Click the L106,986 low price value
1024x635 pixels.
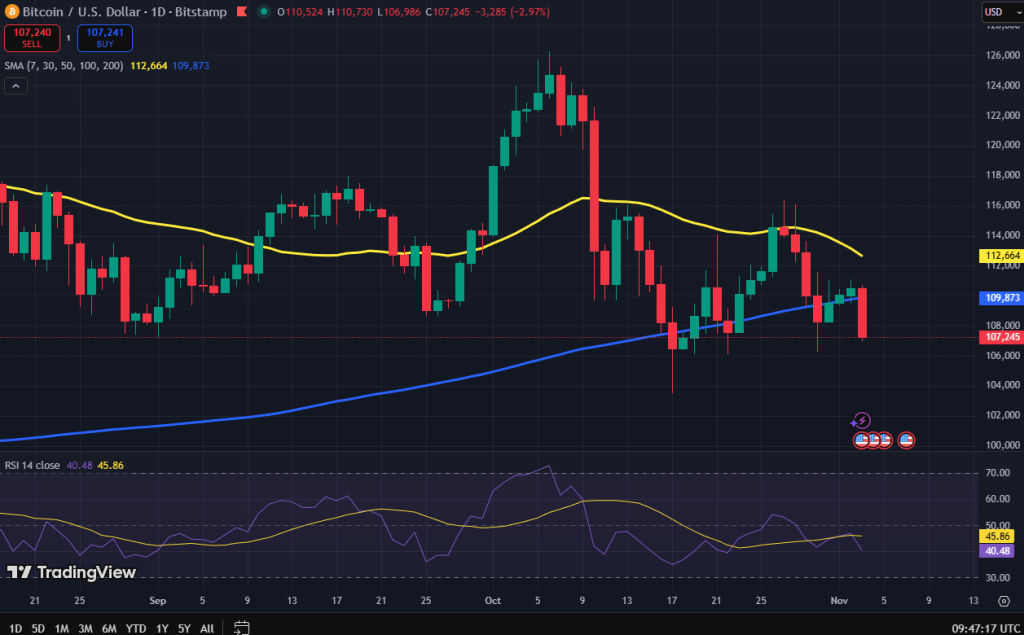tap(399, 12)
